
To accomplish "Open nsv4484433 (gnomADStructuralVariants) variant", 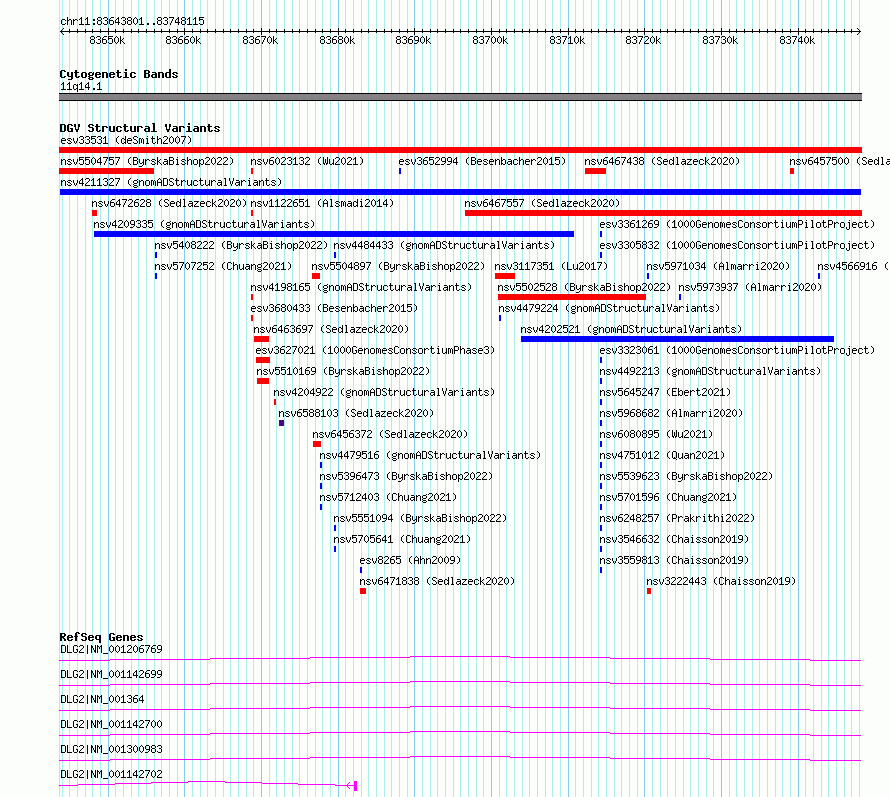I will [x=444, y=245].
